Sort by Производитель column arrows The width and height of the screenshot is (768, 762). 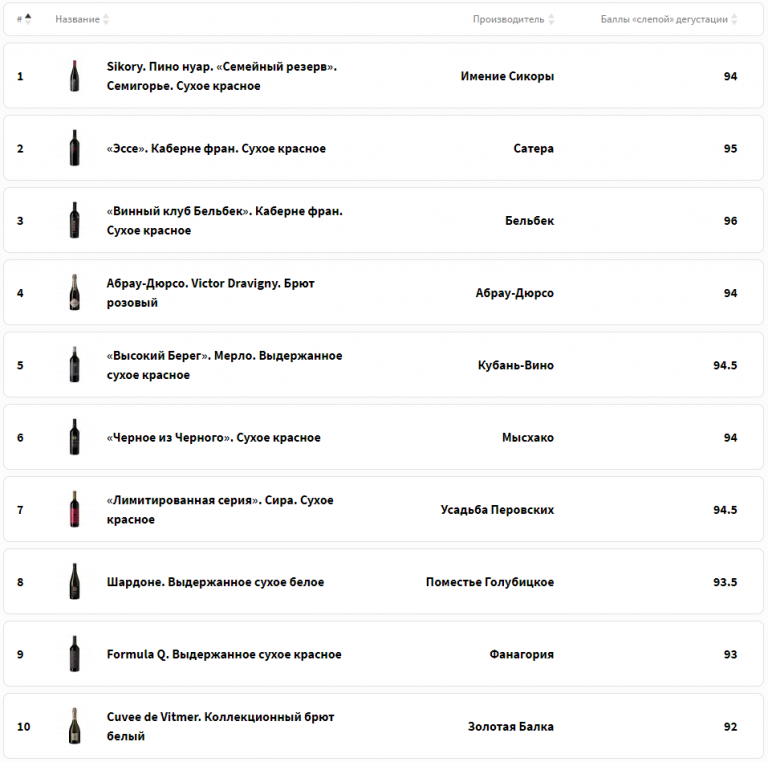click(551, 19)
